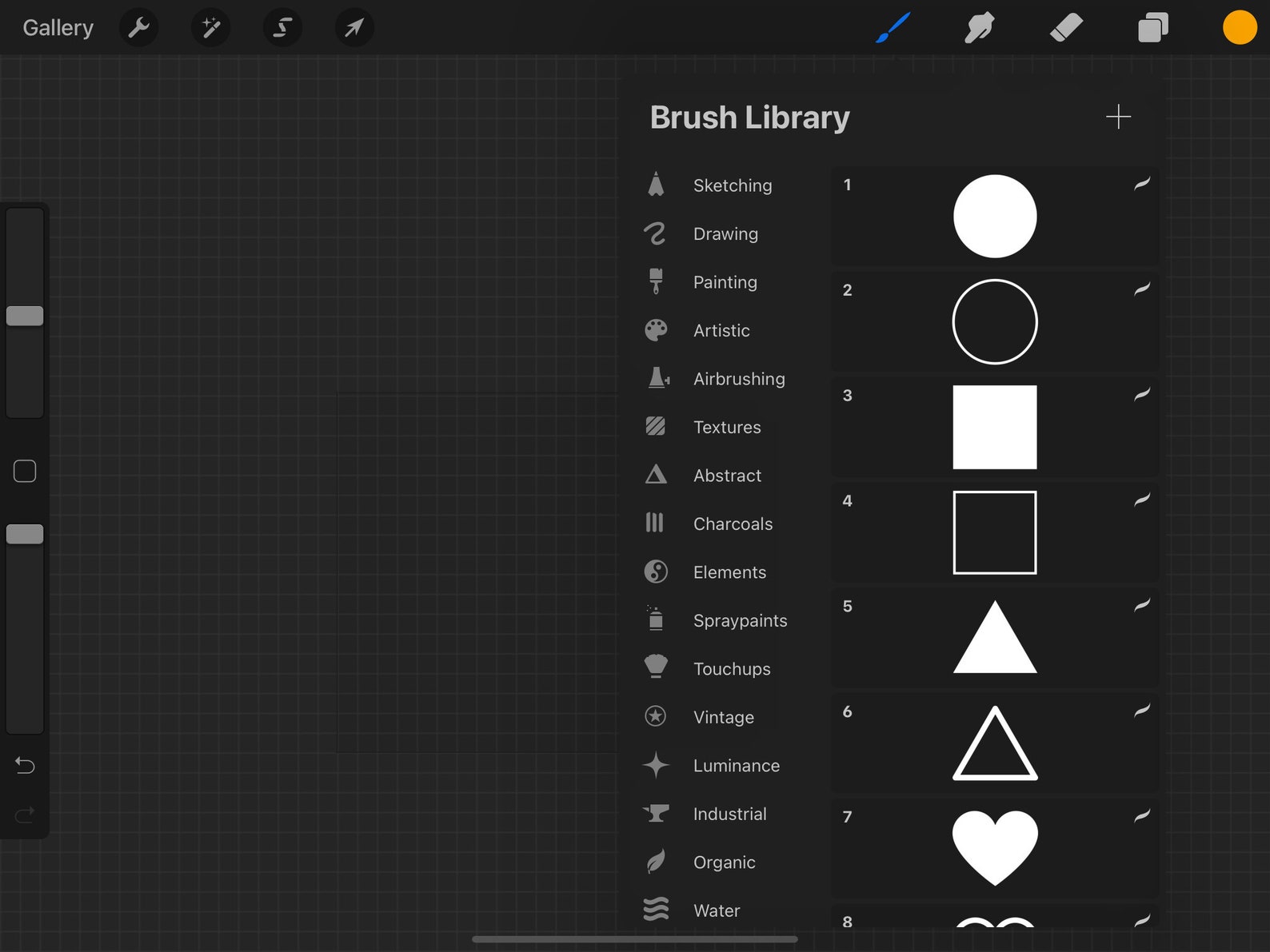Screen dimensions: 1270x952
Task: Tap the Spraypaints can icon
Action: [656, 619]
